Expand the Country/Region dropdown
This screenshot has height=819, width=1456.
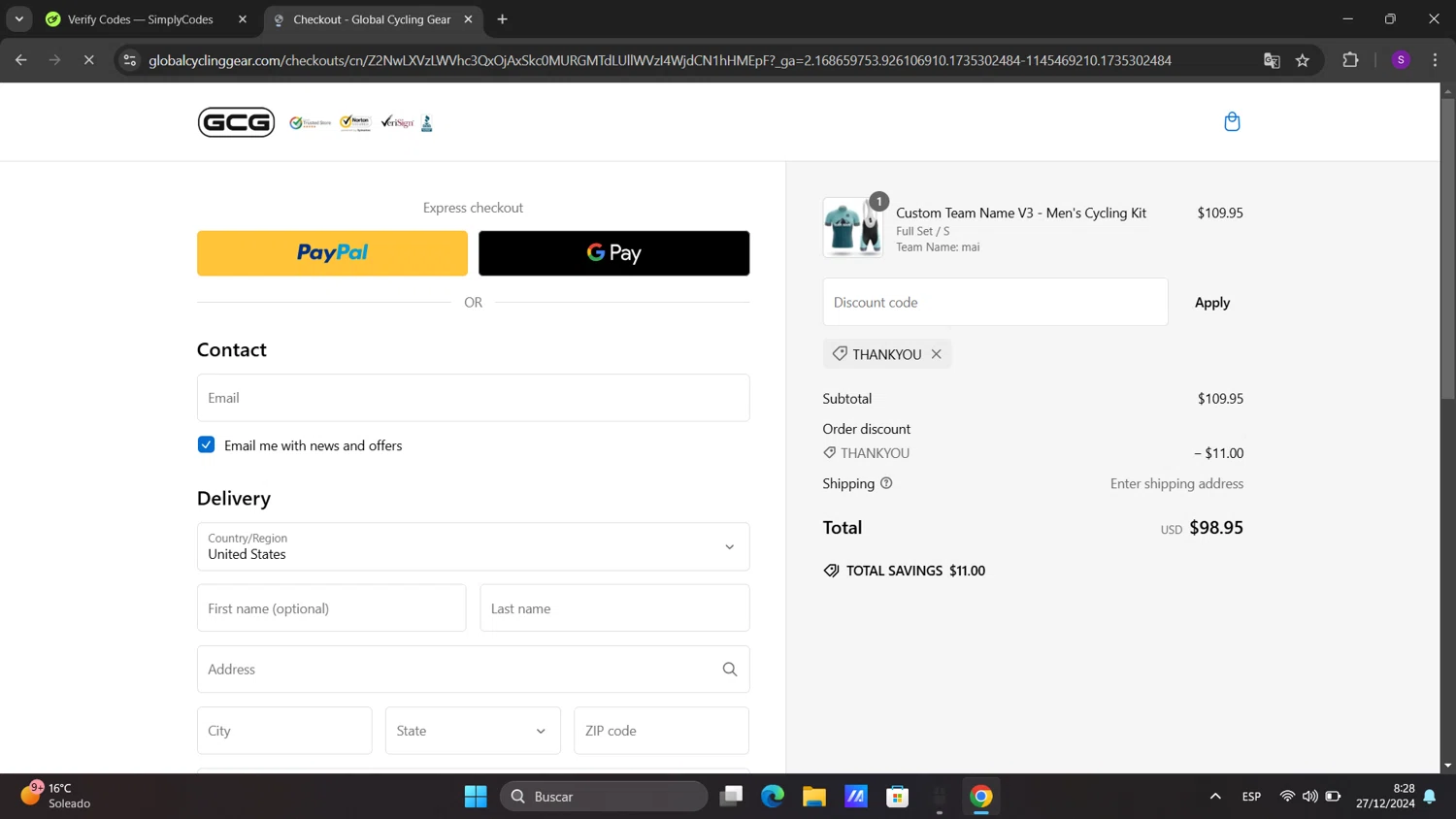(473, 546)
